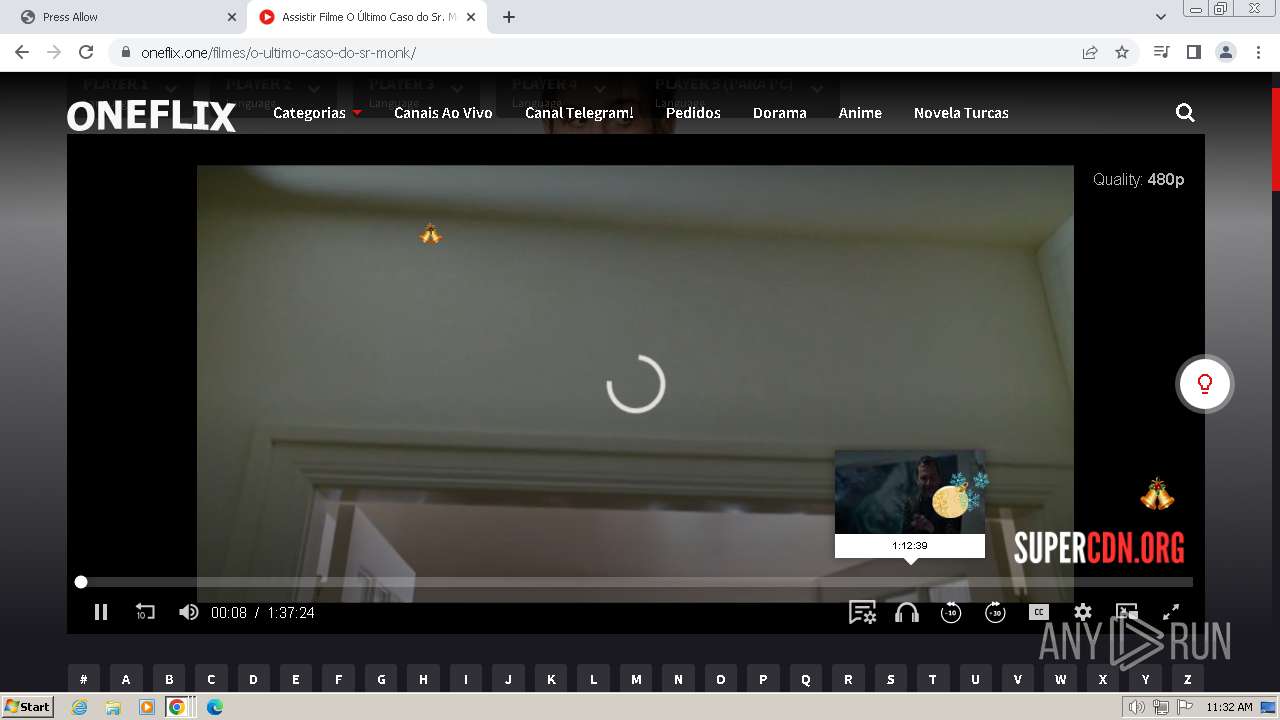This screenshot has height=720, width=1280.
Task: Open Canais Ao Vivo
Action: pyautogui.click(x=443, y=113)
